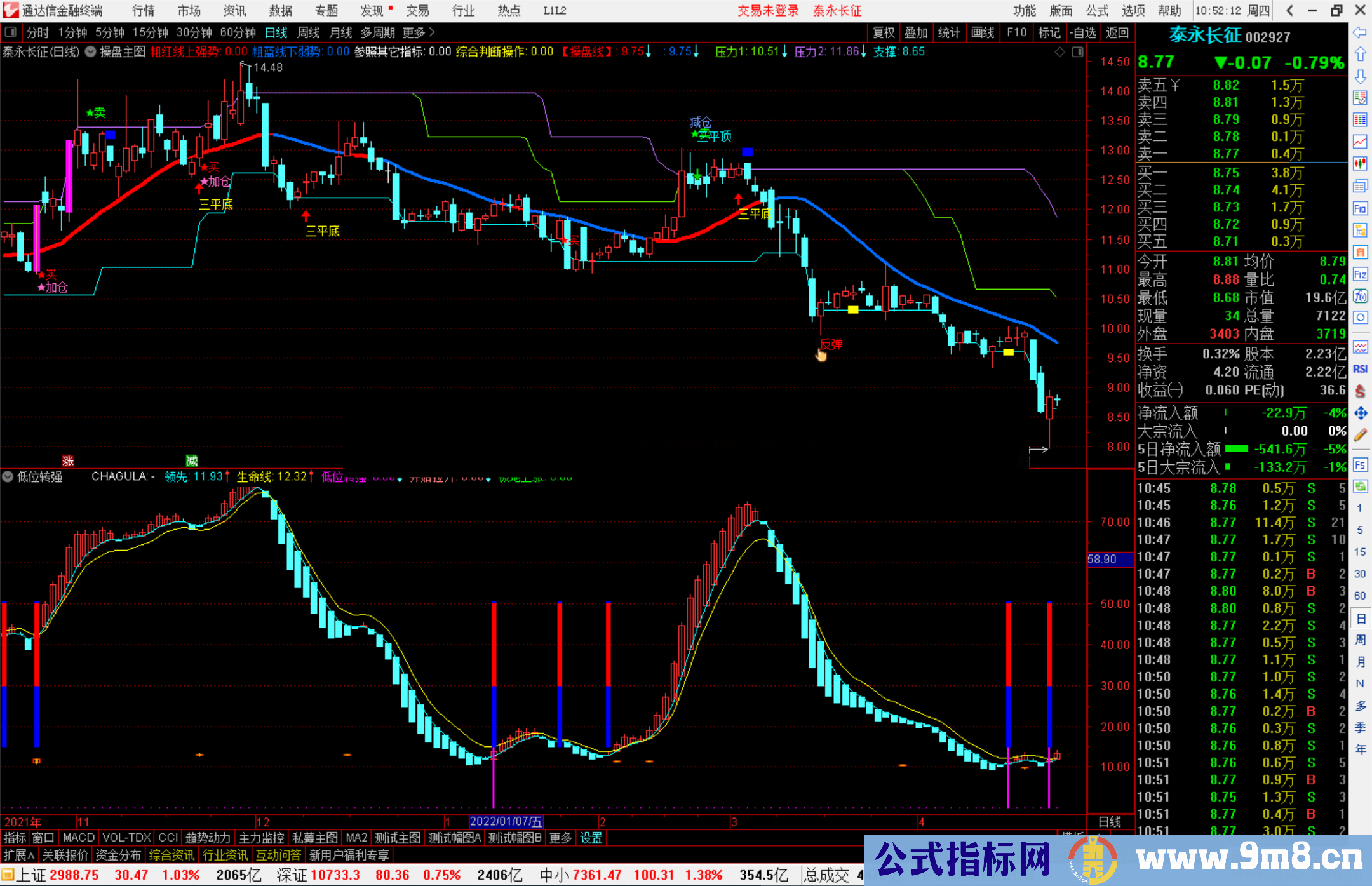Click the four-way move arrows icon
This screenshot has height=886, width=1372.
pos(1360,413)
